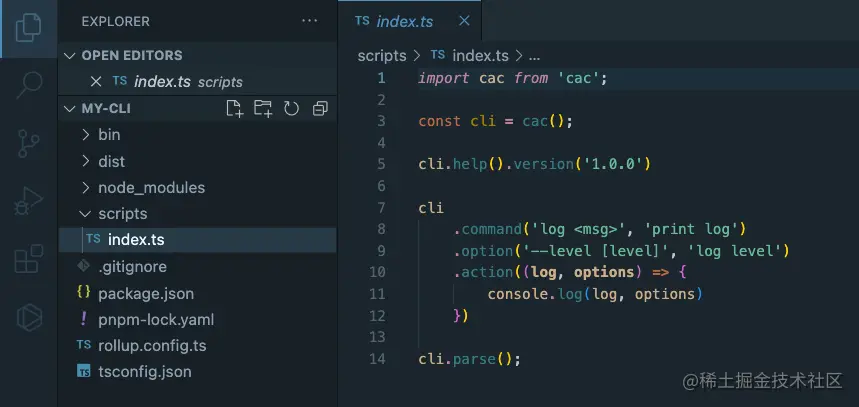Click the version method call text

point(544,164)
